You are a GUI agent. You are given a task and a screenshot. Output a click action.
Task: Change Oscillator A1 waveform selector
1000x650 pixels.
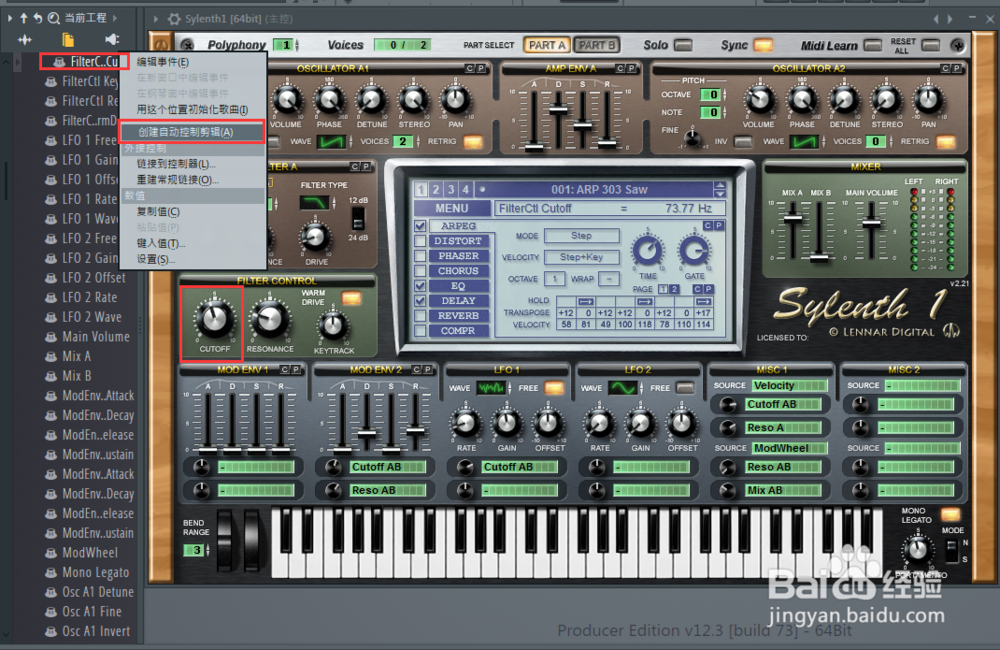click(332, 142)
